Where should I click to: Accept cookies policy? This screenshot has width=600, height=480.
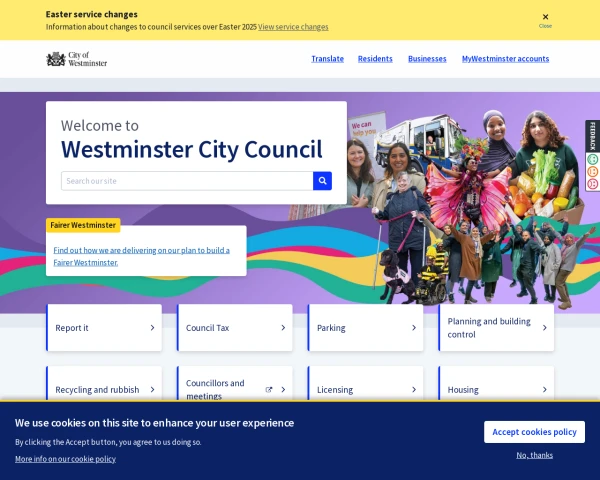534,432
